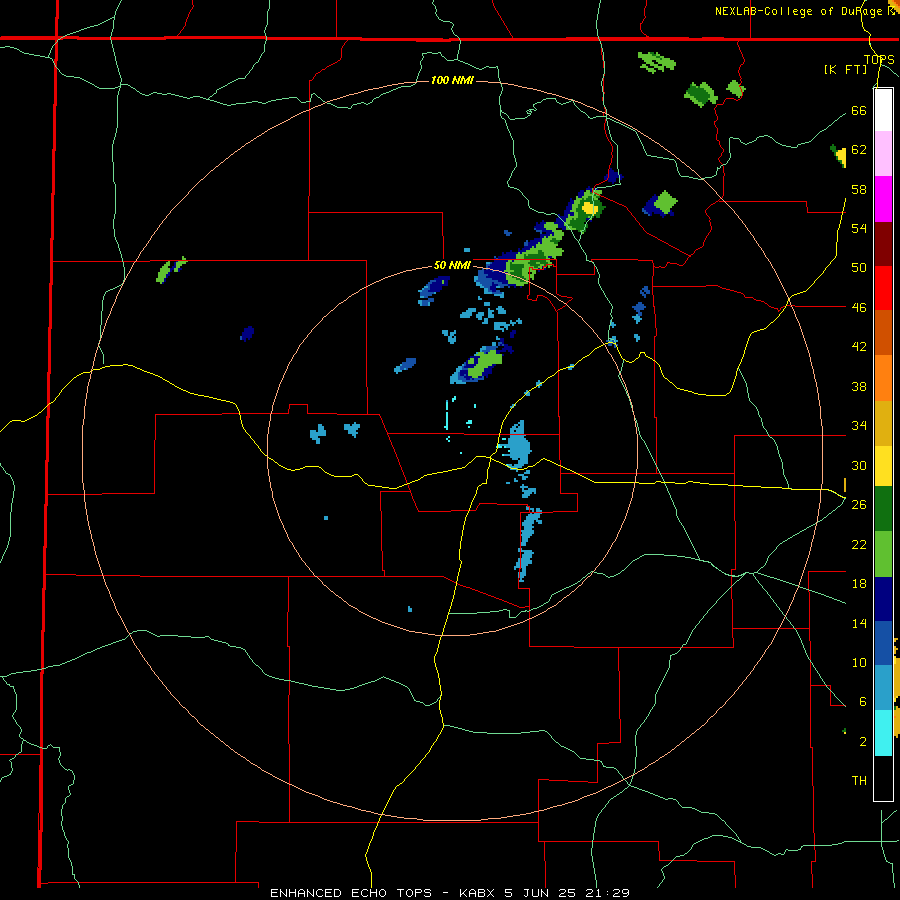This screenshot has width=900, height=900.
Task: Click the legend value "6"
Action: click(x=862, y=701)
